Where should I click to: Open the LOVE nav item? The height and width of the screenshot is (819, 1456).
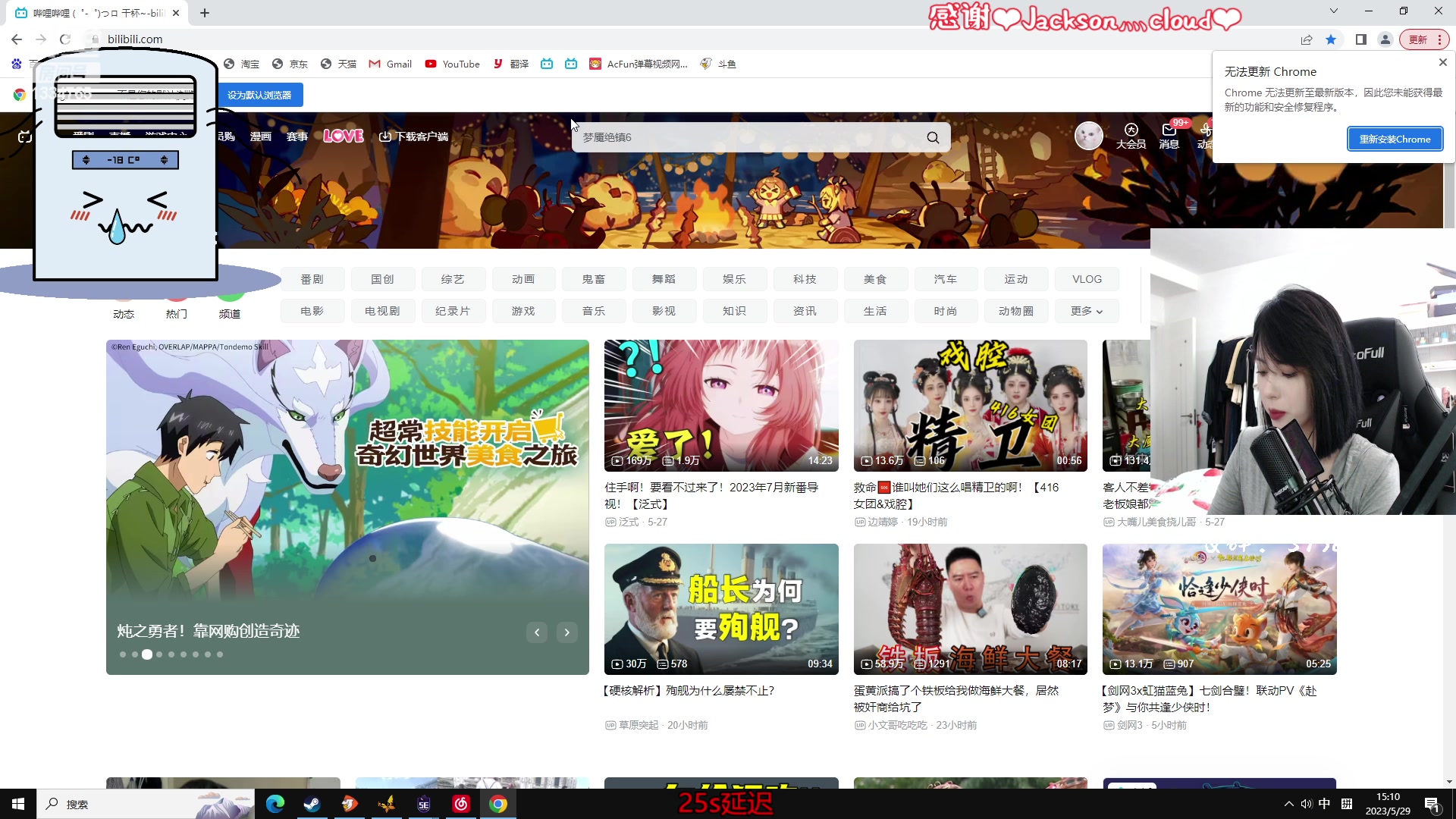pos(344,136)
